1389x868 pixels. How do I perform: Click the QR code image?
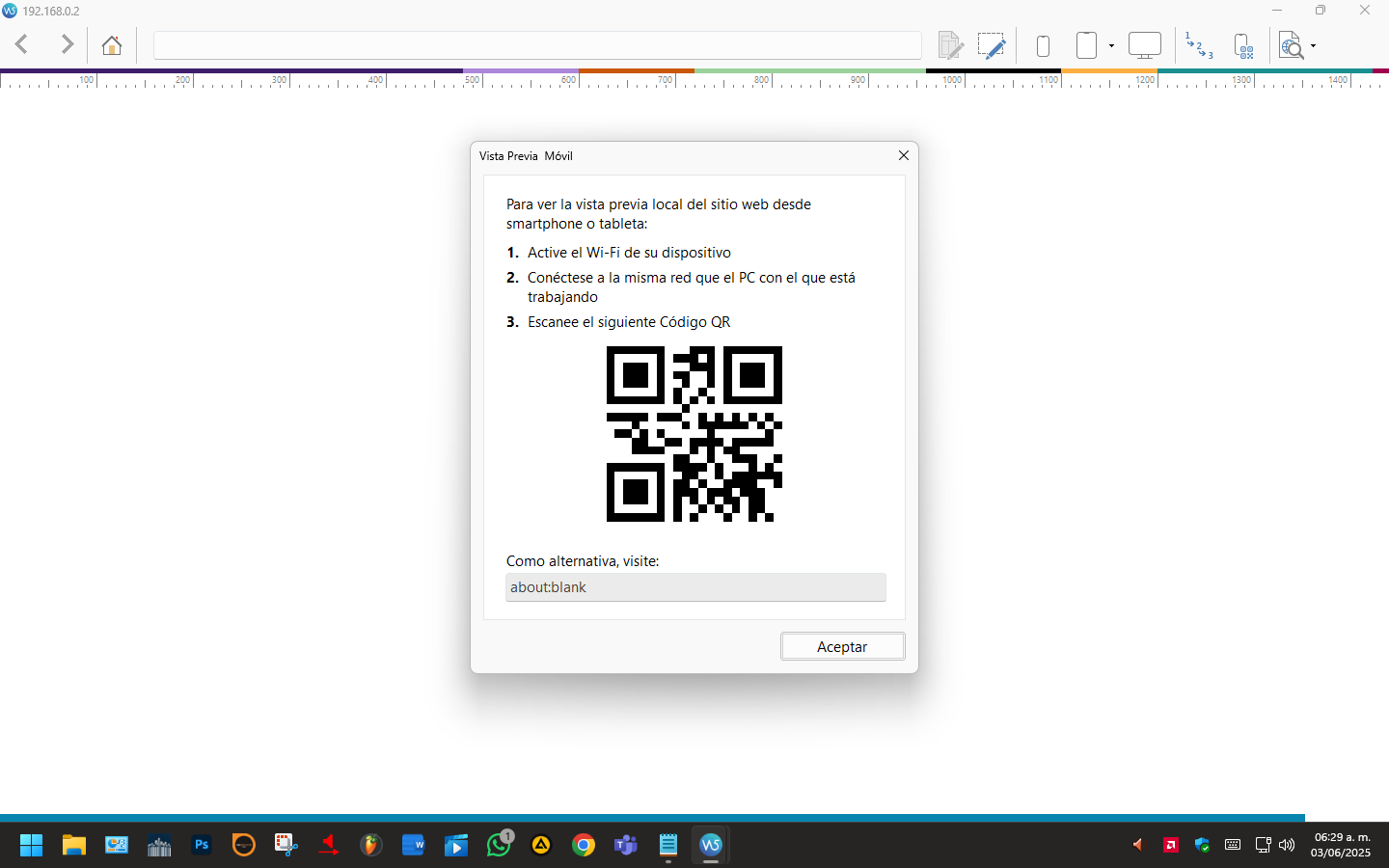click(x=694, y=434)
